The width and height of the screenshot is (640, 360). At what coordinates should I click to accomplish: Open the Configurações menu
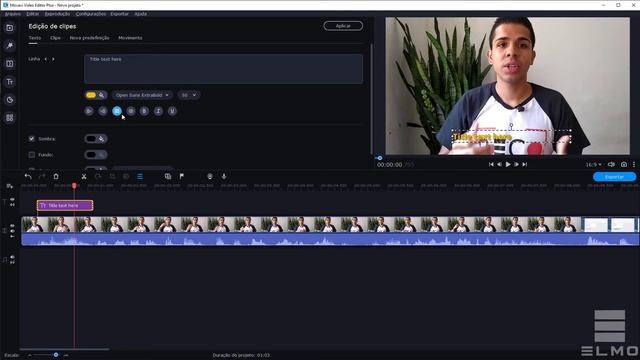91,14
